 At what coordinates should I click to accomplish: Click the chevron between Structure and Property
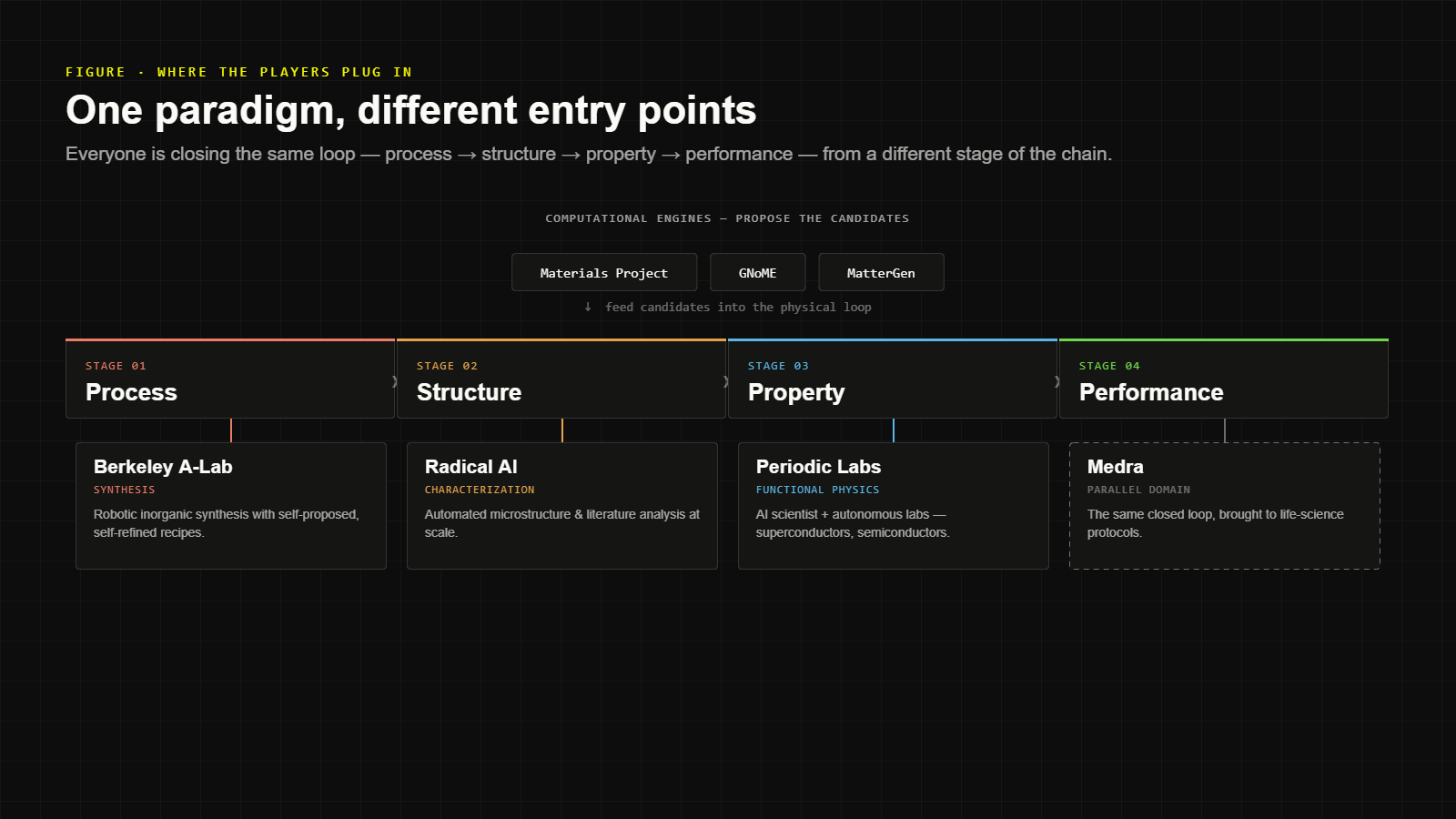point(726,381)
